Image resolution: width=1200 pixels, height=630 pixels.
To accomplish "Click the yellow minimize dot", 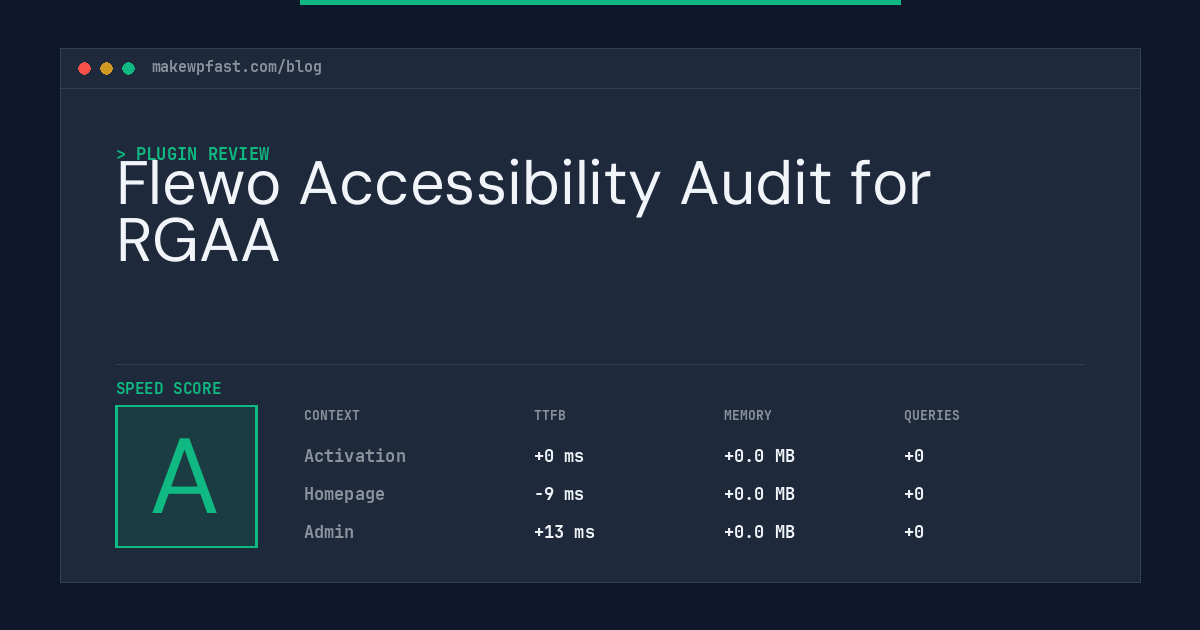I will [106, 68].
